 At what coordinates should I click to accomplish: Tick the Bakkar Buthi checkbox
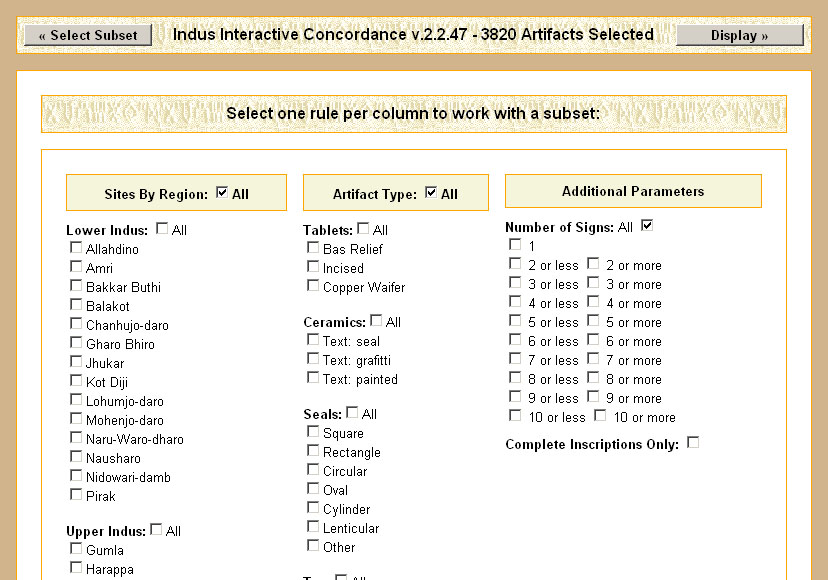(x=76, y=285)
